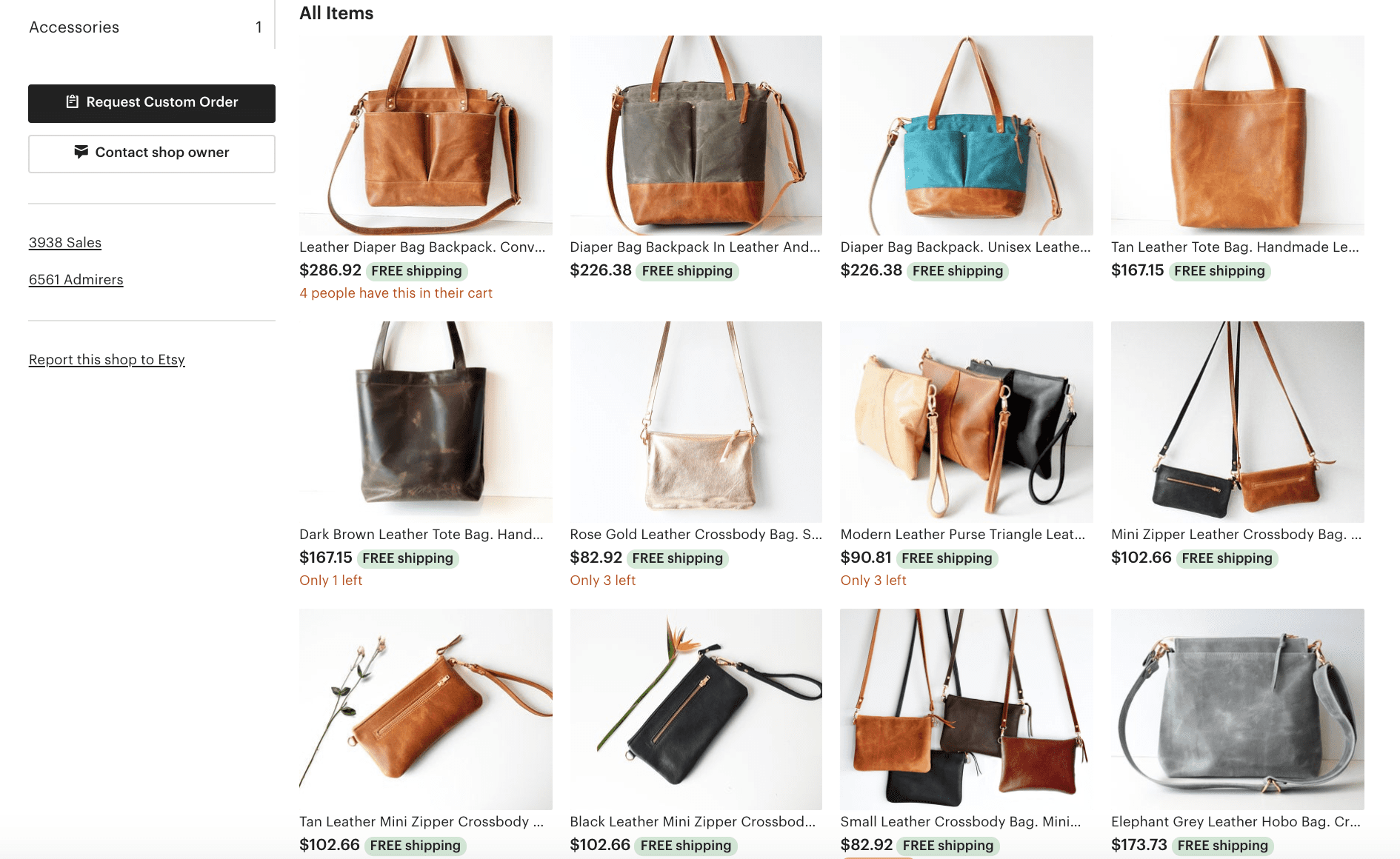
Task: Open the Request Custom Order button
Action: click(152, 104)
